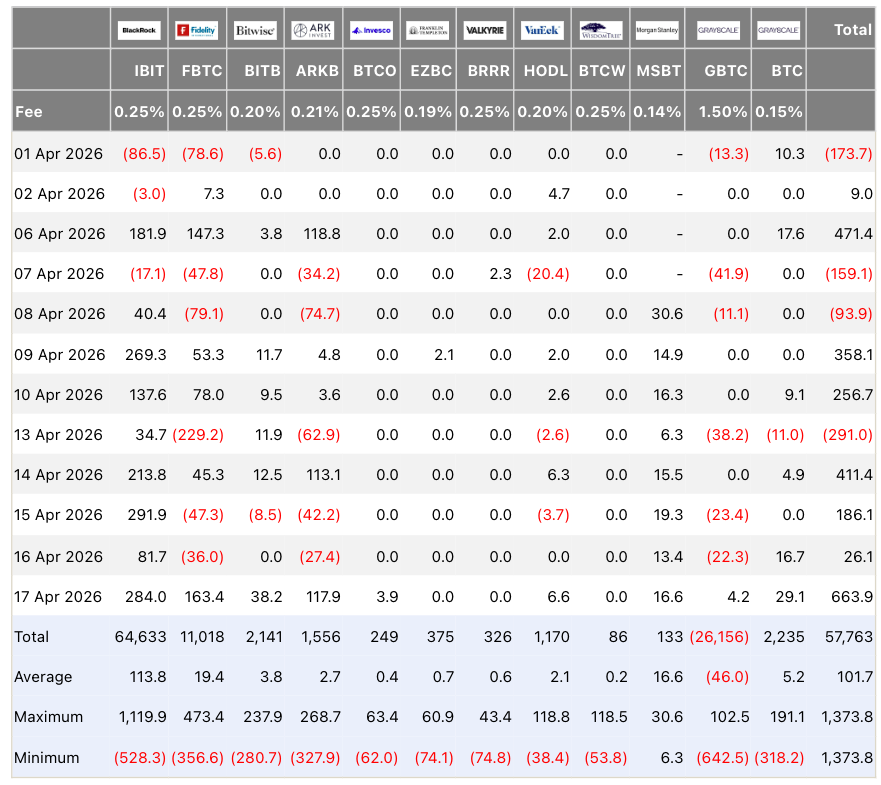Open the Invesco logo
The width and height of the screenshot is (881, 785).
[x=371, y=30]
